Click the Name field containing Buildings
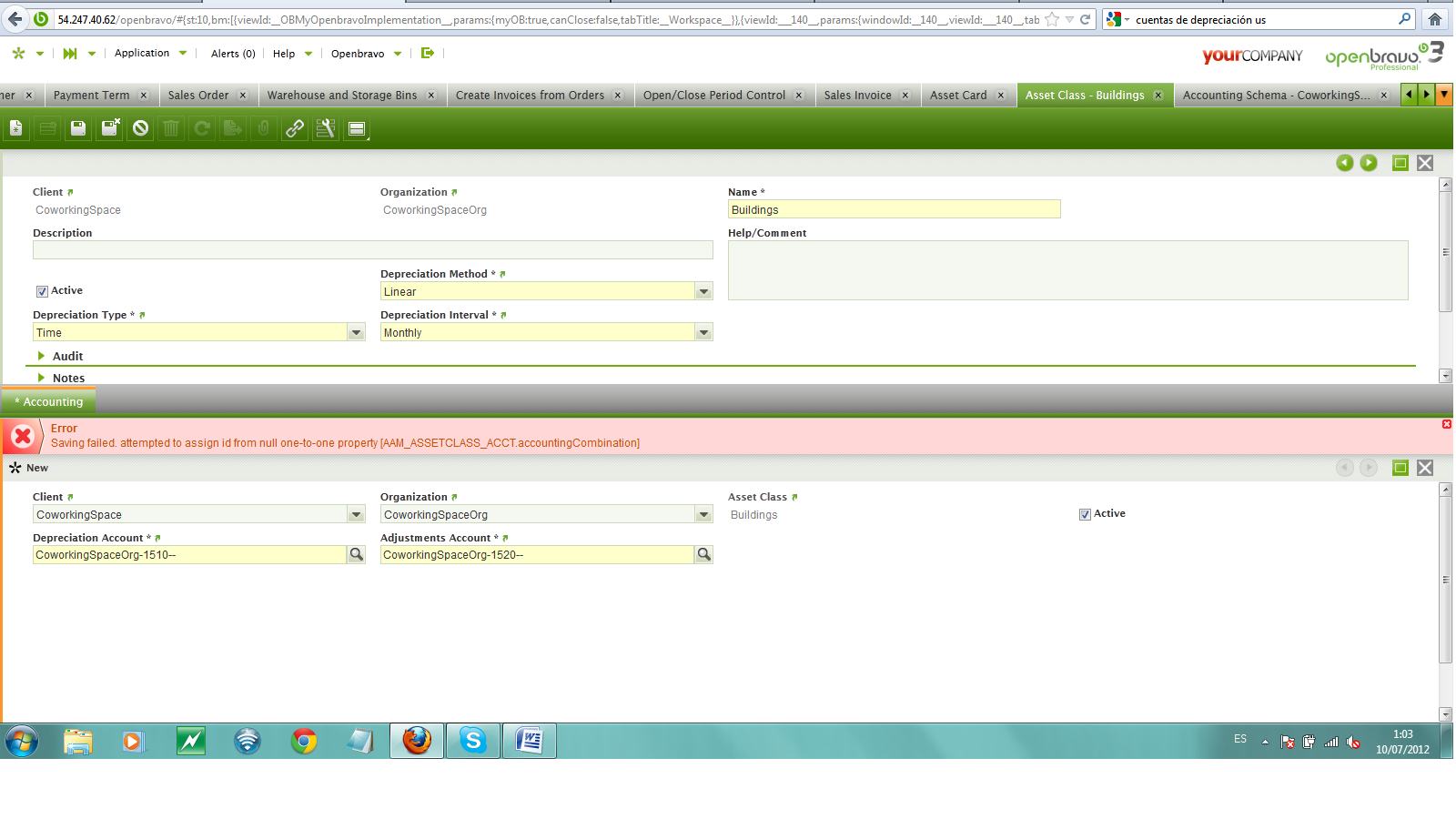 [894, 210]
